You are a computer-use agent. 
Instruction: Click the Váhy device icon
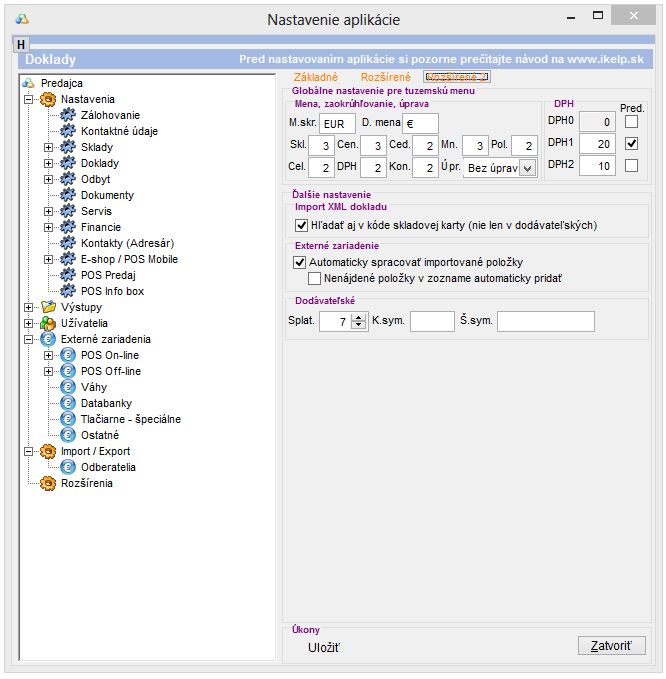68,387
